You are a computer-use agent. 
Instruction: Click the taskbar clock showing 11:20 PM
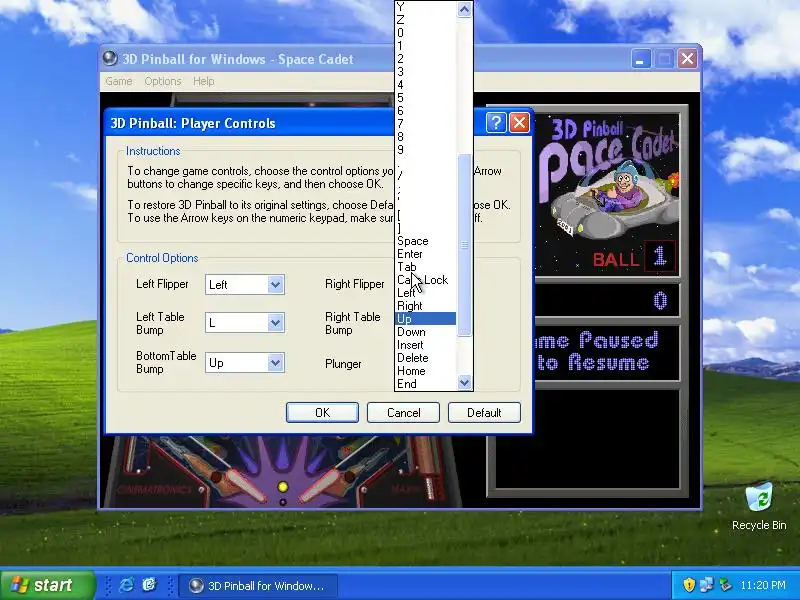click(763, 585)
